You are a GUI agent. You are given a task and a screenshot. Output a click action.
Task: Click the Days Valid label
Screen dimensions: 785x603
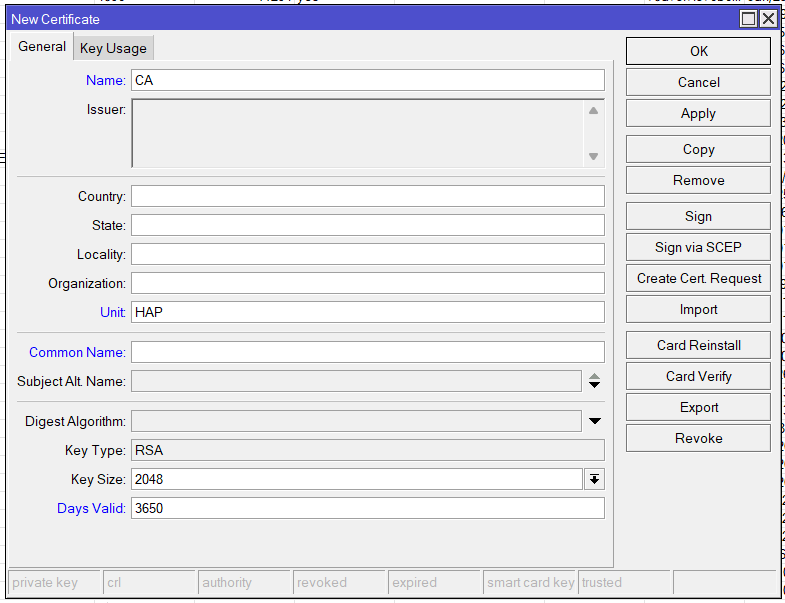(91, 509)
